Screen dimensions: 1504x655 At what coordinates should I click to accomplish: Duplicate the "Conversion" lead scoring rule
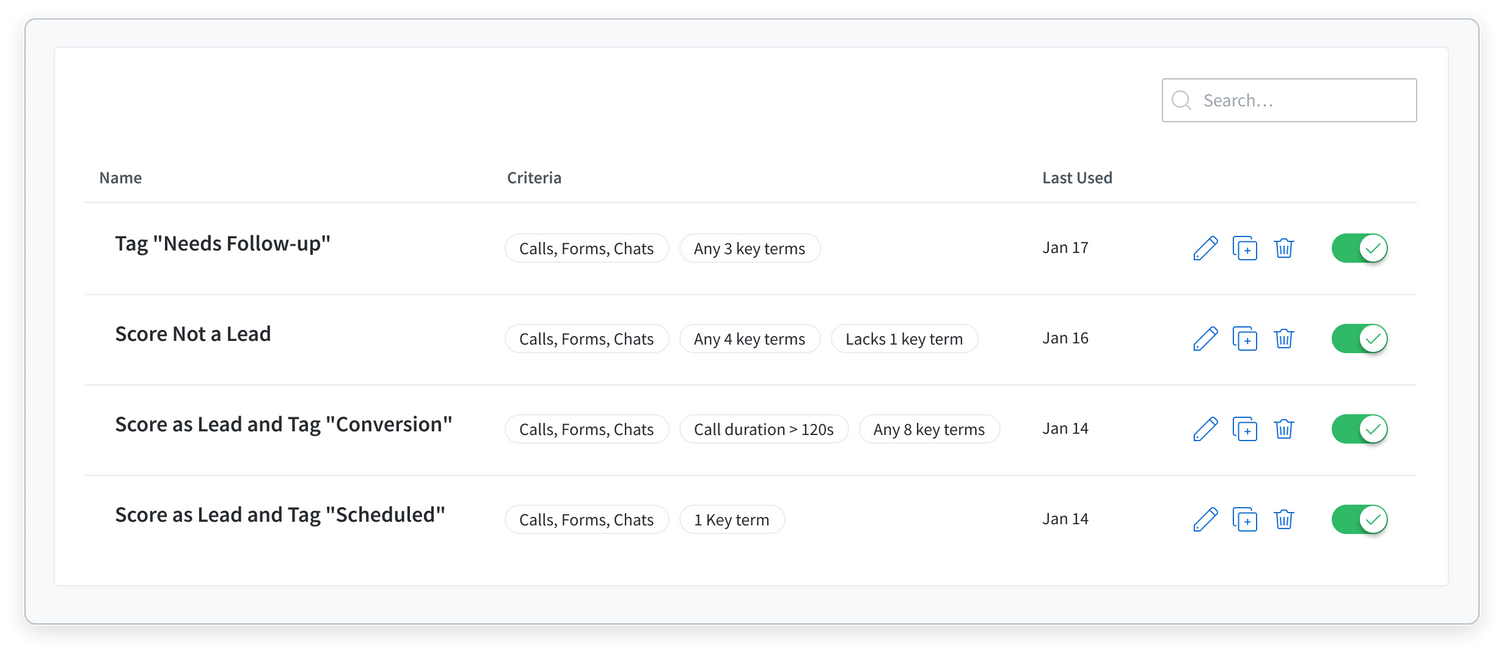(x=1244, y=429)
